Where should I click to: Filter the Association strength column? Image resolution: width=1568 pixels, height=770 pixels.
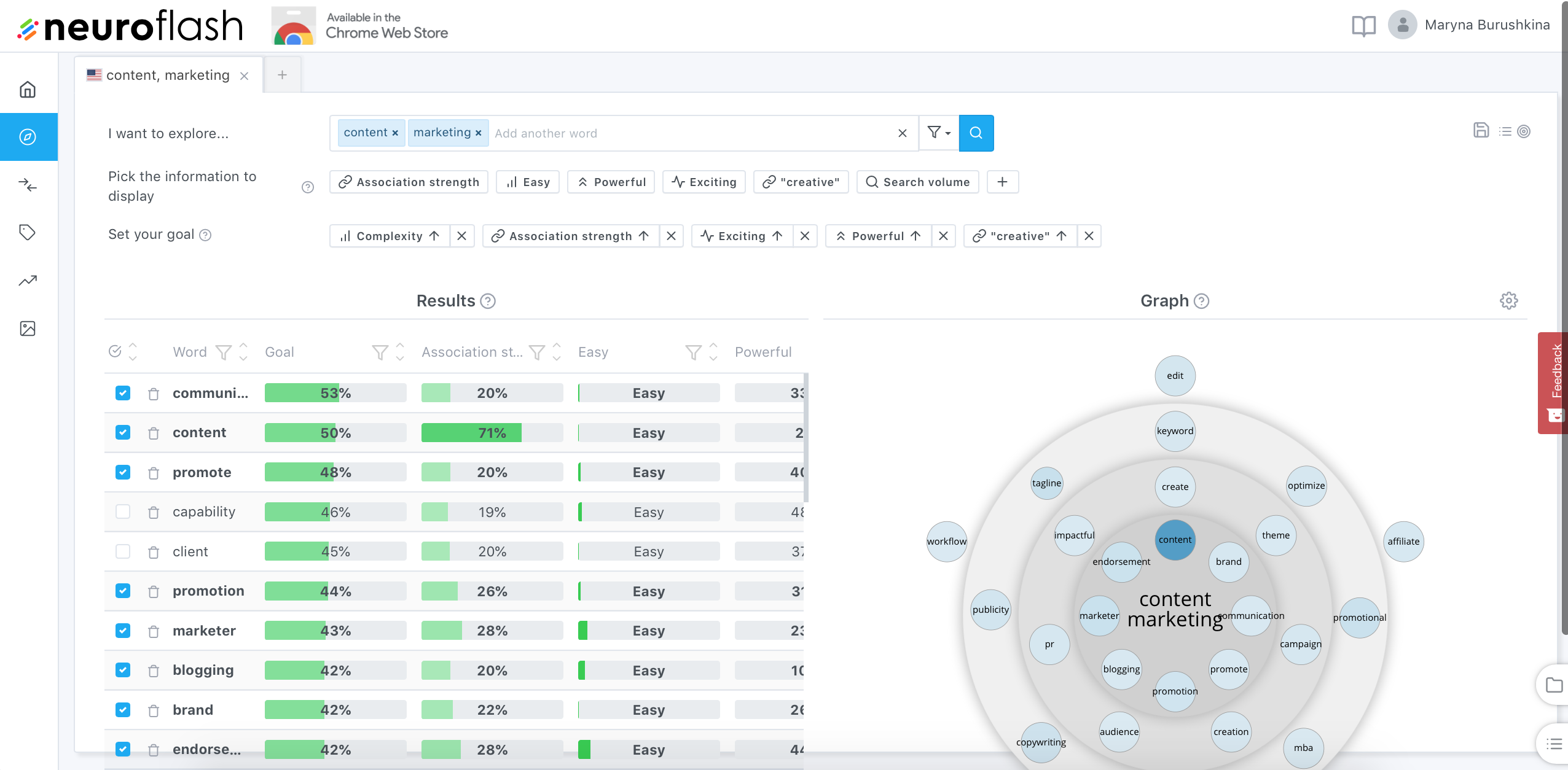537,352
